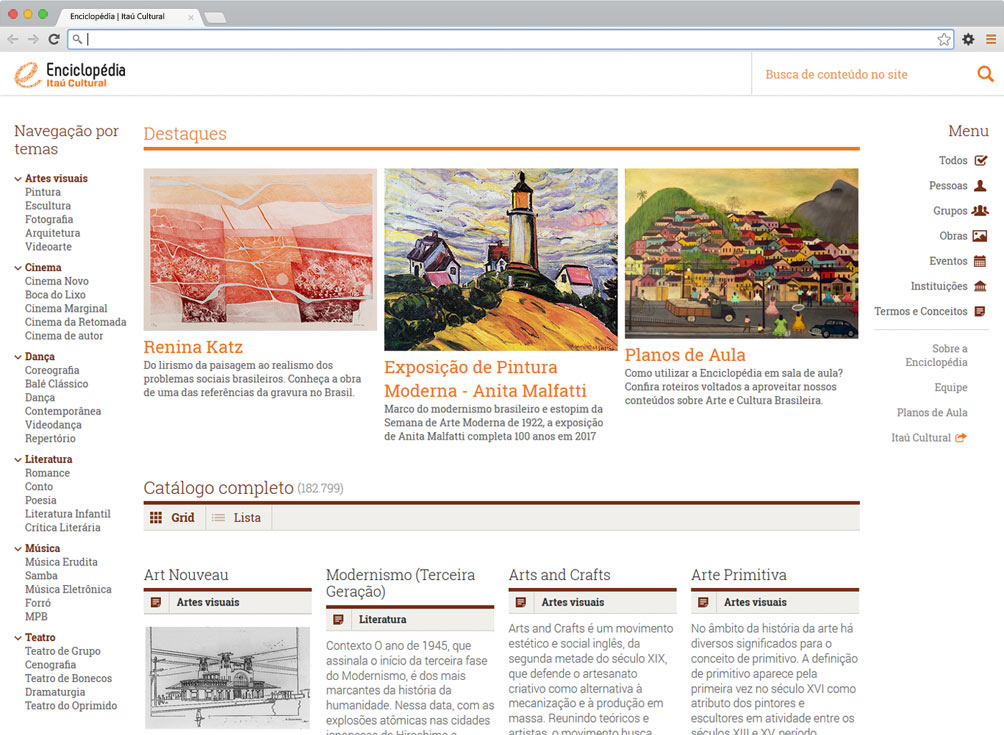This screenshot has width=1004, height=735.
Task: Open Obras using the picture icon
Action: click(980, 236)
